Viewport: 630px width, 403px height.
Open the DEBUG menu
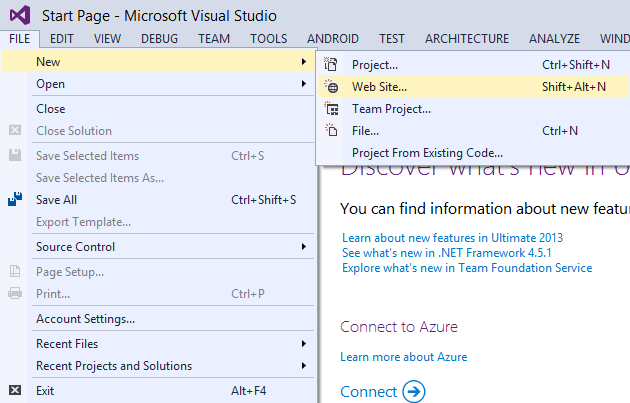(159, 39)
